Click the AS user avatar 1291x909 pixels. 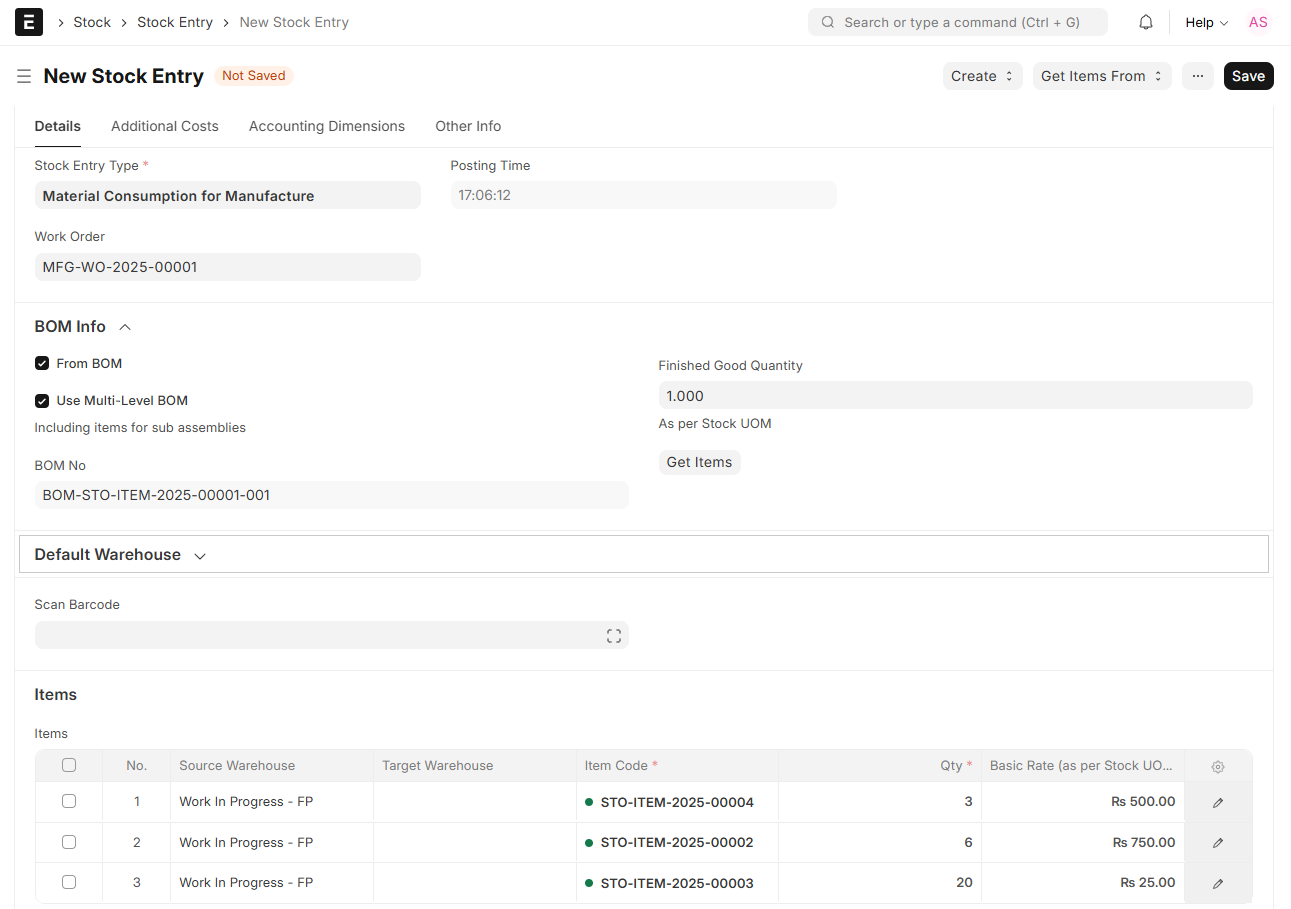[x=1257, y=22]
